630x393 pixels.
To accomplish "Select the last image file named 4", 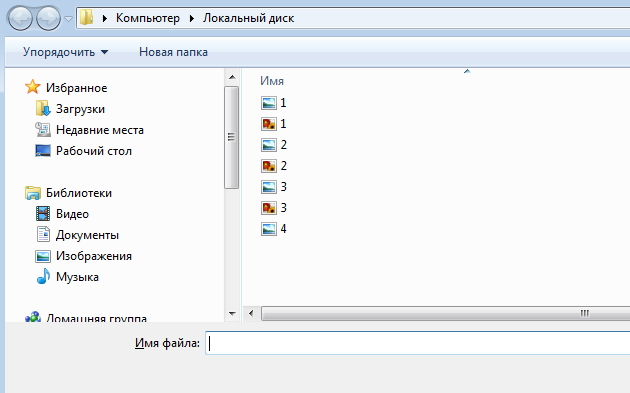I will pyautogui.click(x=274, y=229).
